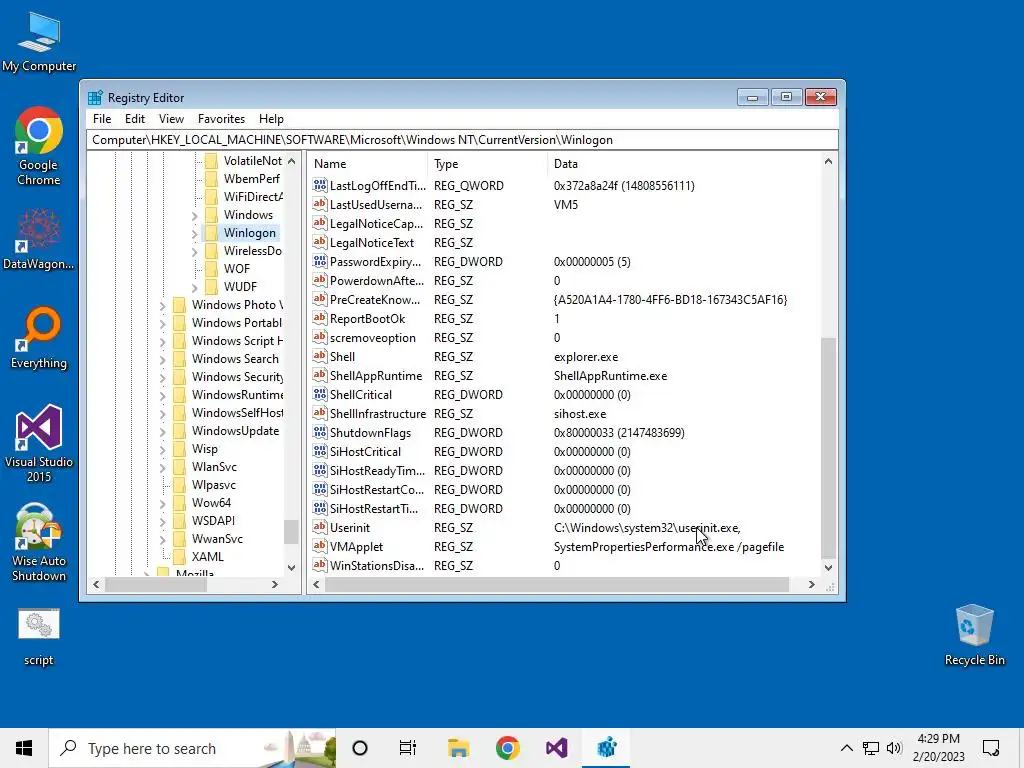Open DataWagon desktop shortcut
The height and width of the screenshot is (768, 1024).
(39, 239)
